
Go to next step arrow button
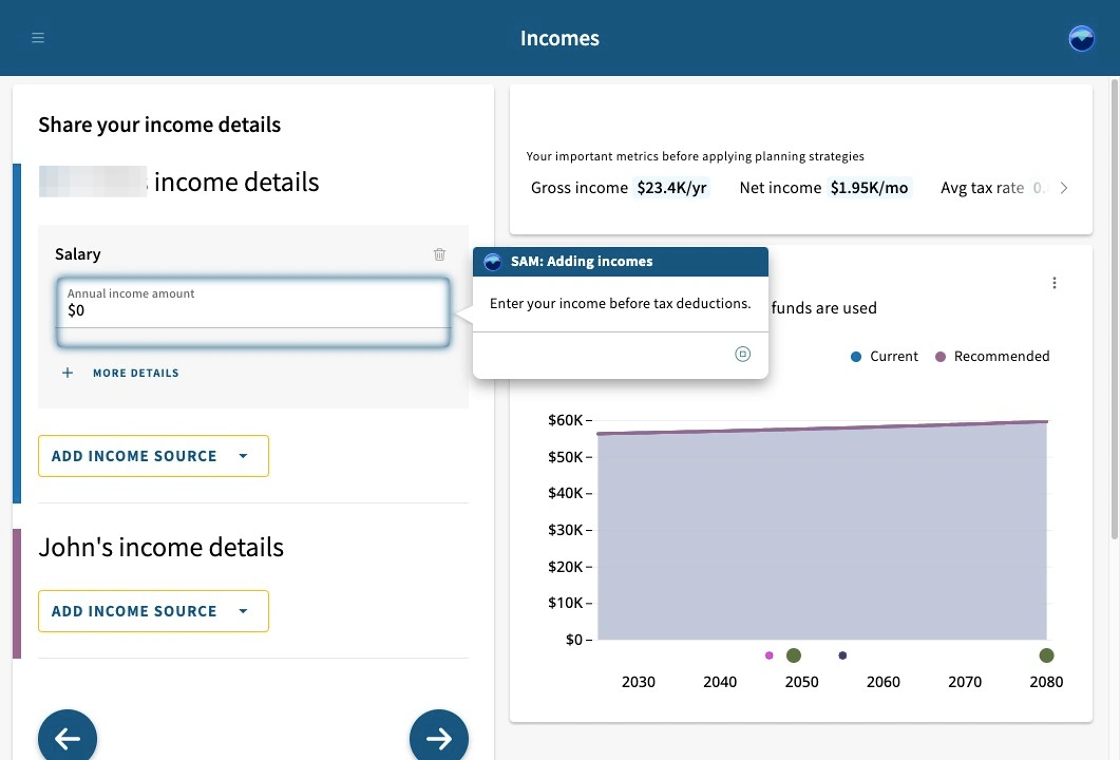tap(439, 738)
